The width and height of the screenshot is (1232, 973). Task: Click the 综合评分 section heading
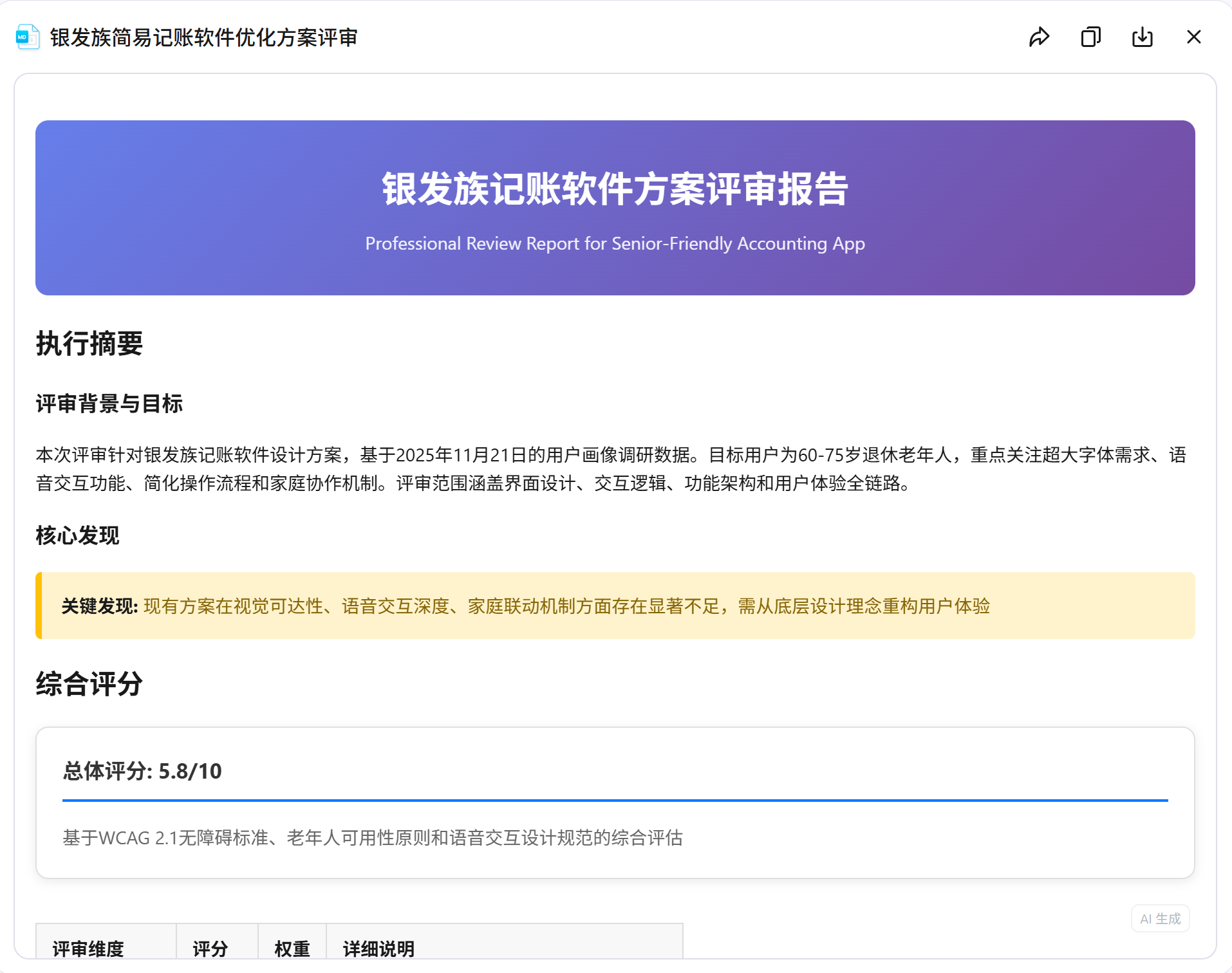click(x=89, y=685)
